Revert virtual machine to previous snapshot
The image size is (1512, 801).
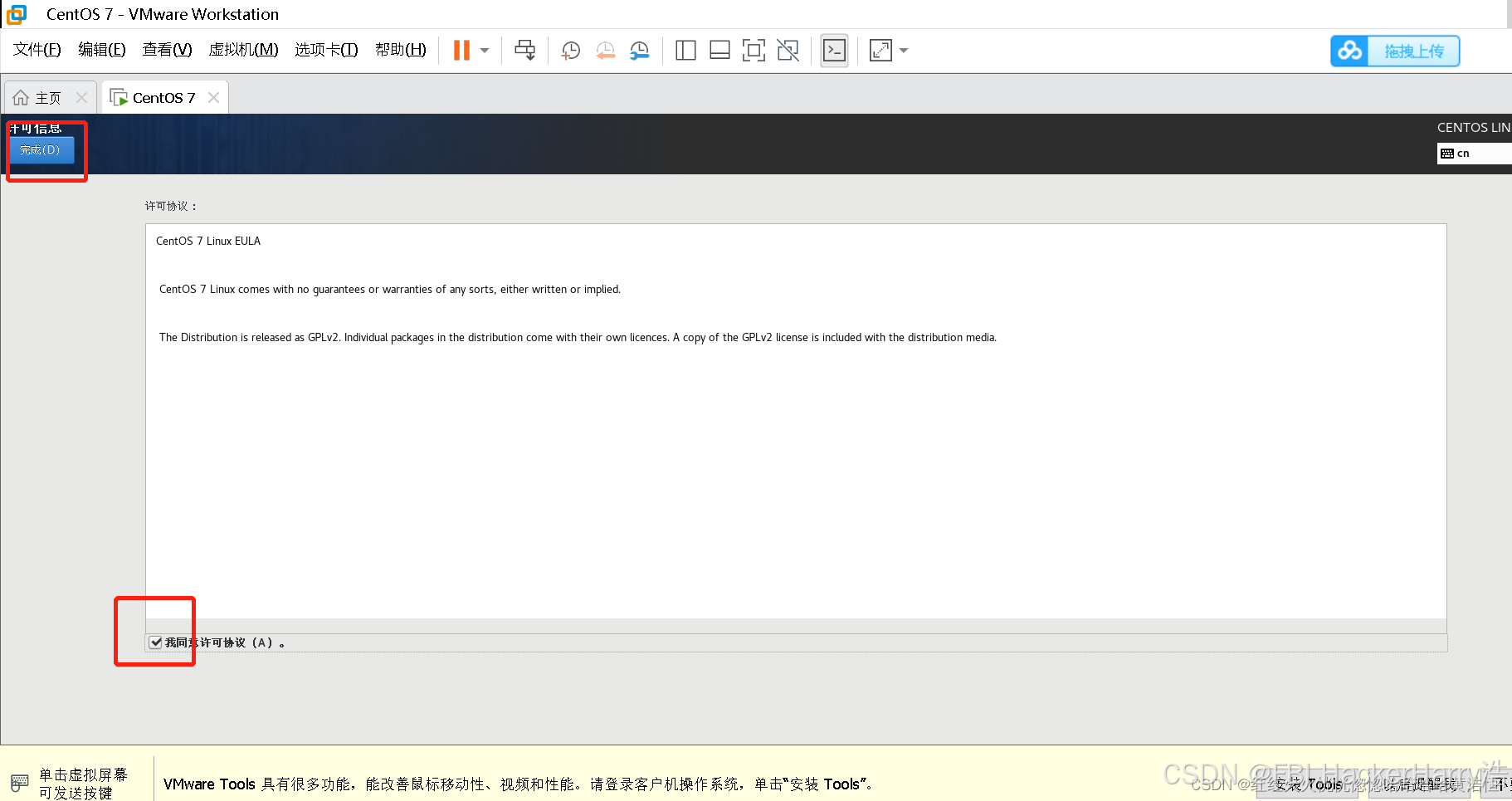605,51
